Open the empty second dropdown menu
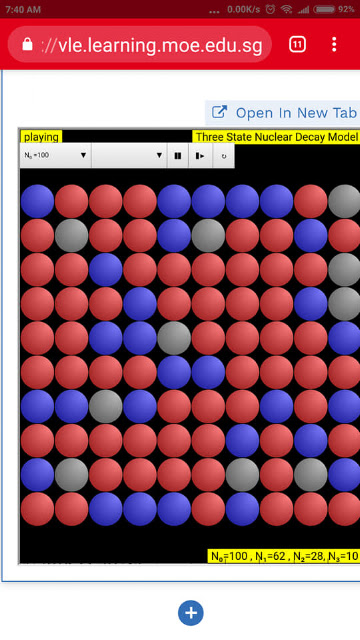The width and height of the screenshot is (360, 640). pos(129,156)
